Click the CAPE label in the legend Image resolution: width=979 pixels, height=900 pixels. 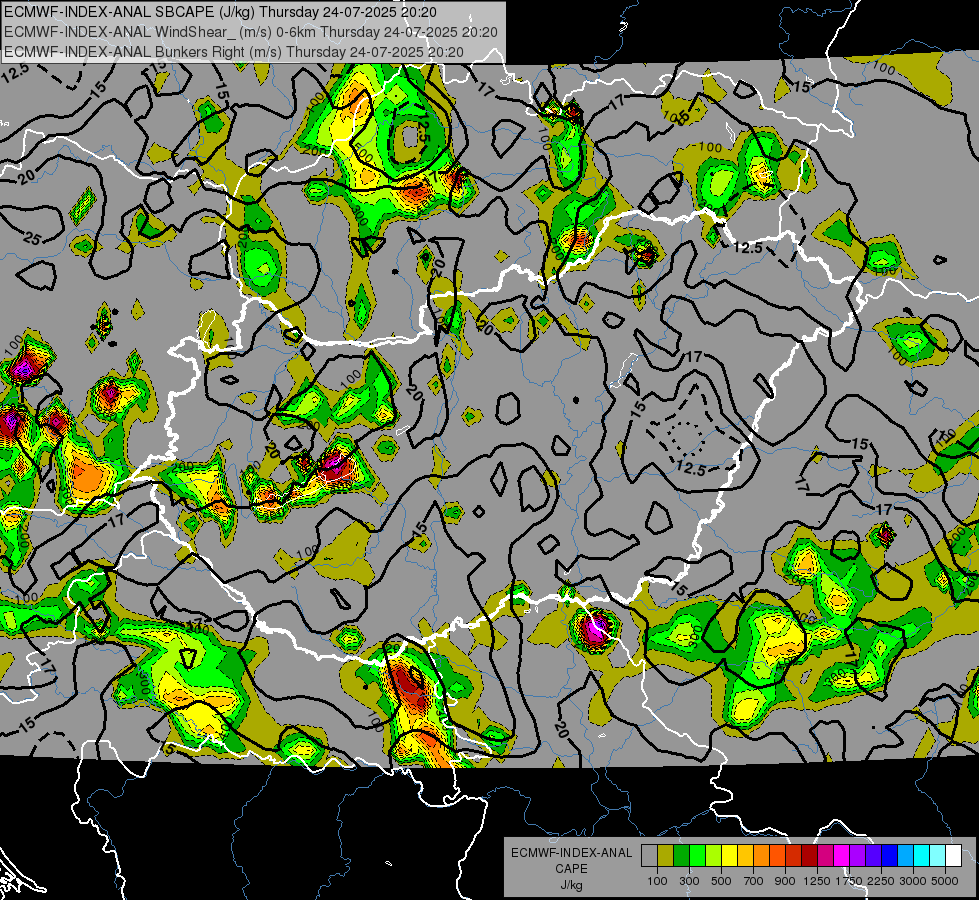tap(571, 869)
